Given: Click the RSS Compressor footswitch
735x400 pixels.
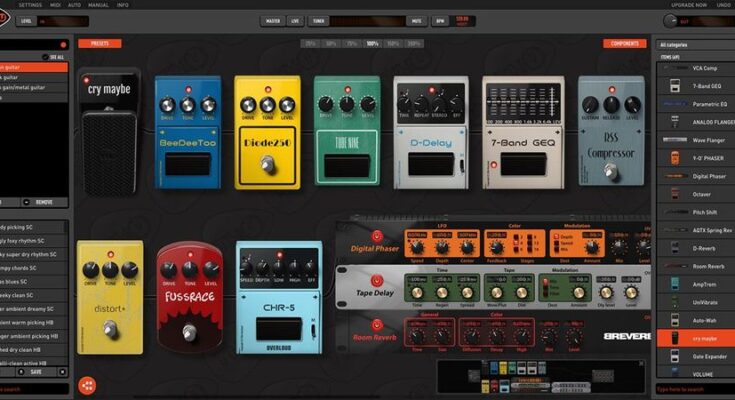Looking at the screenshot, I should [611, 172].
